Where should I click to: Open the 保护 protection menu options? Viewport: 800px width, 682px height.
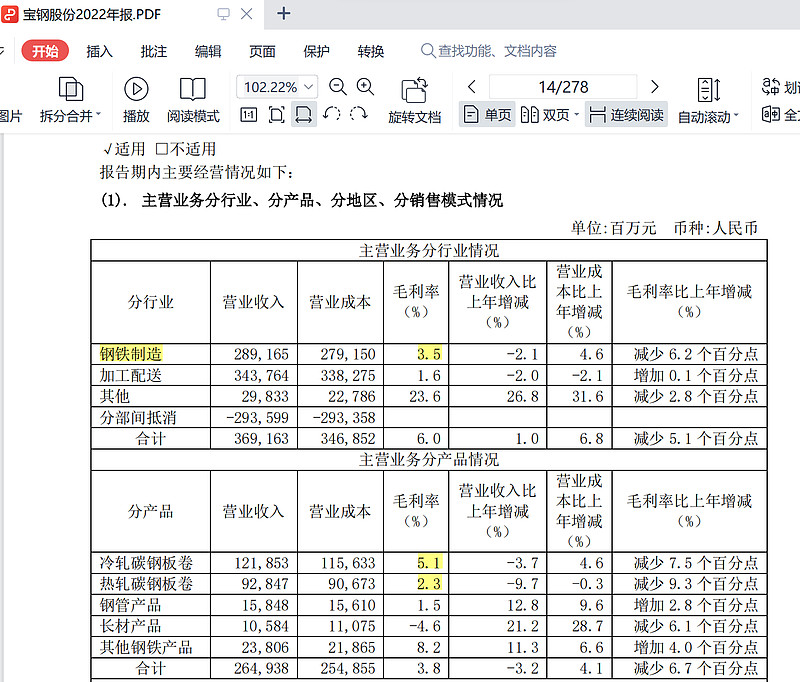click(x=316, y=51)
